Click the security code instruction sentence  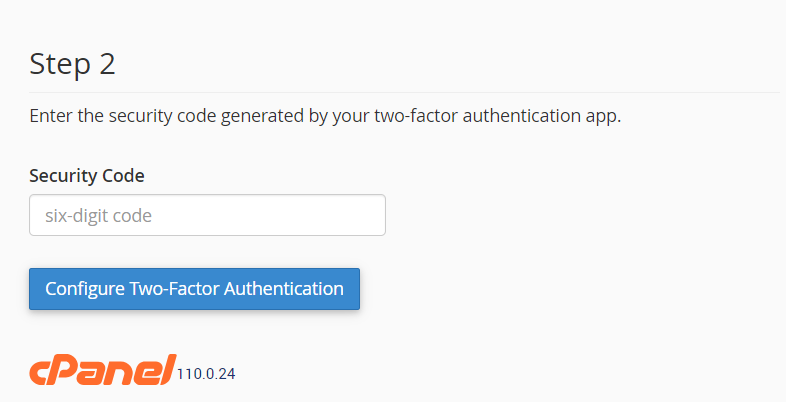pyautogui.click(x=325, y=116)
